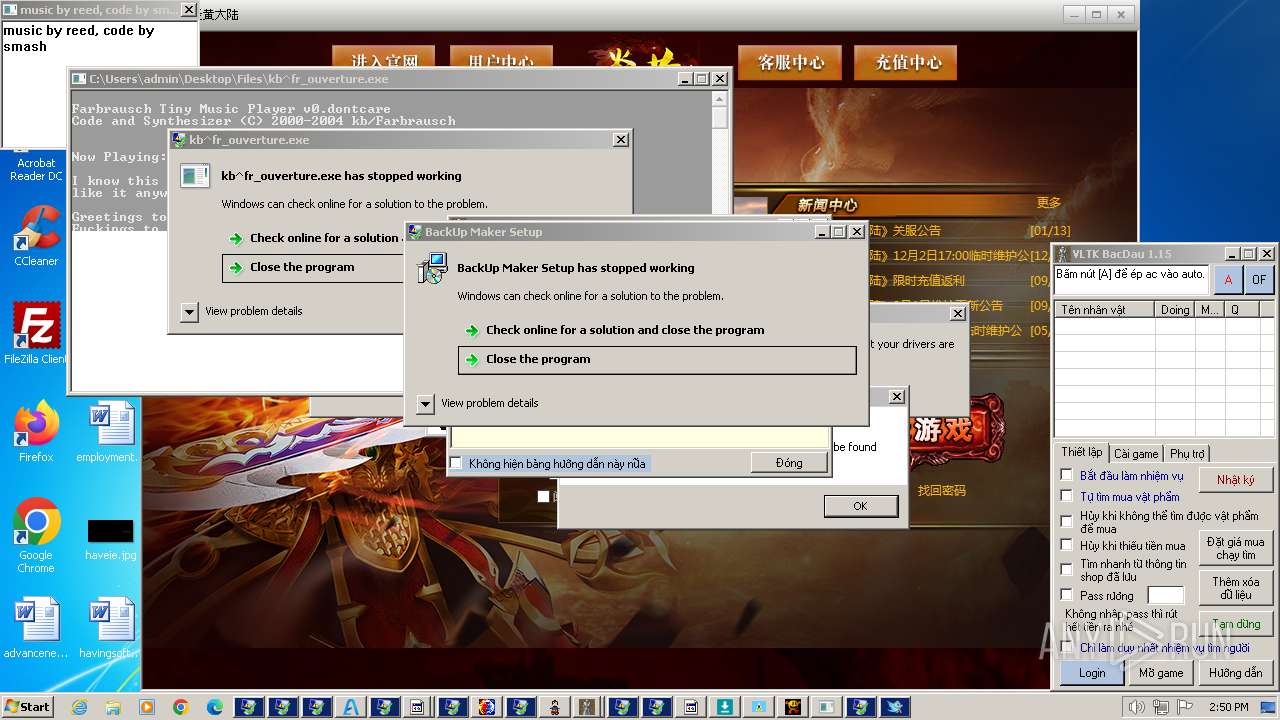Click the blue letter A taskbar icon

tap(351, 707)
